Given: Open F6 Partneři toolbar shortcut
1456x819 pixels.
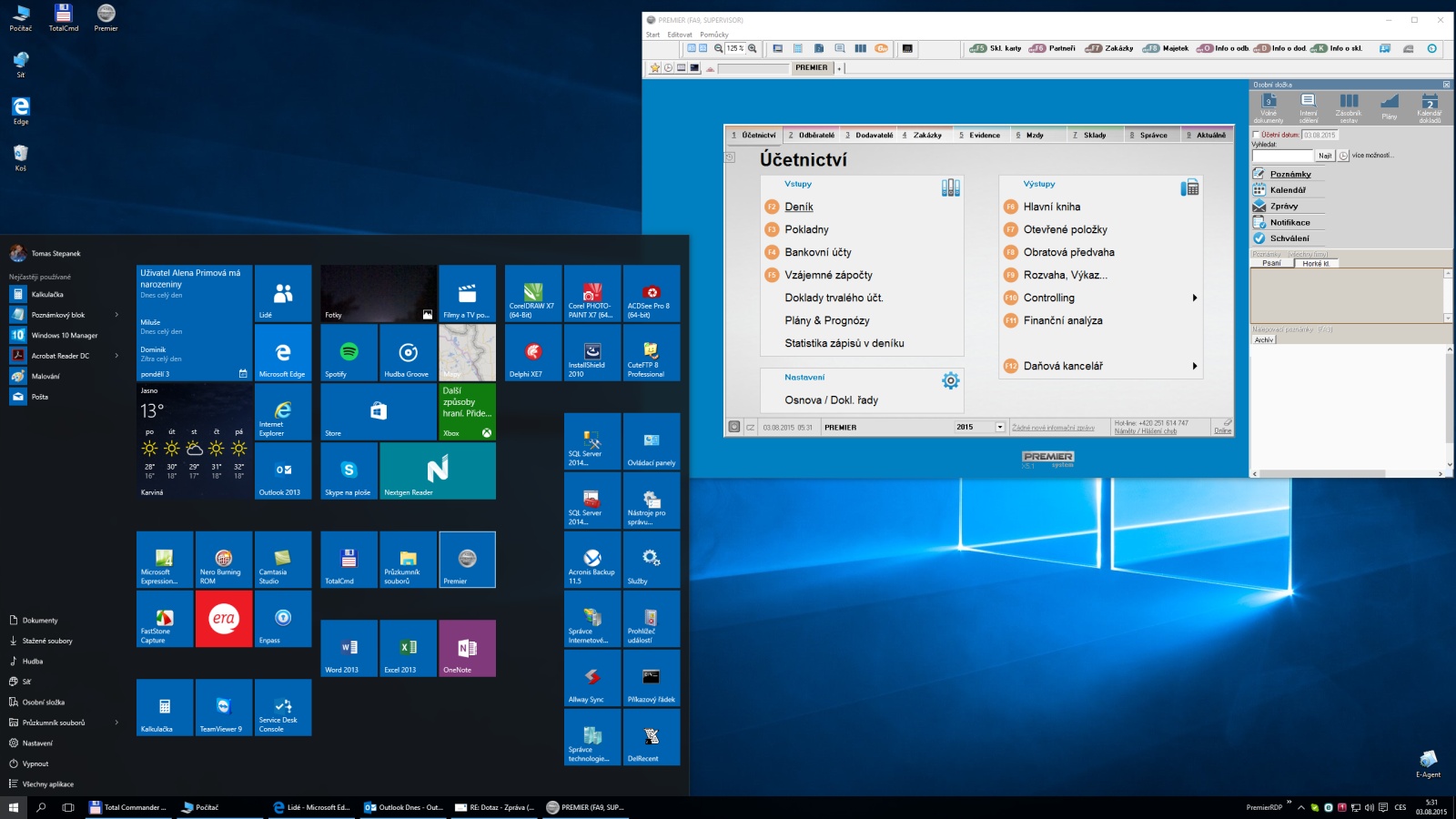Looking at the screenshot, I should pos(1052,48).
